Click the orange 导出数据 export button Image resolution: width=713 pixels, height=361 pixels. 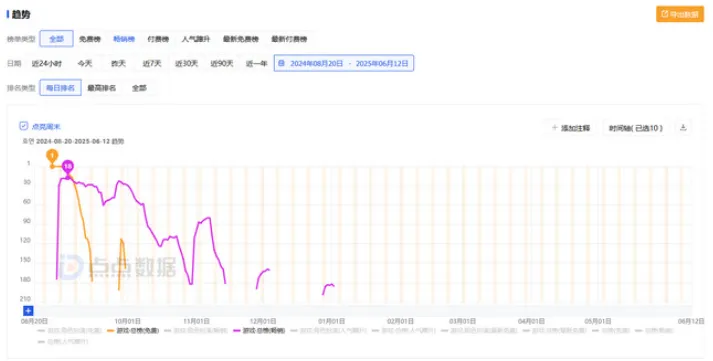(680, 14)
